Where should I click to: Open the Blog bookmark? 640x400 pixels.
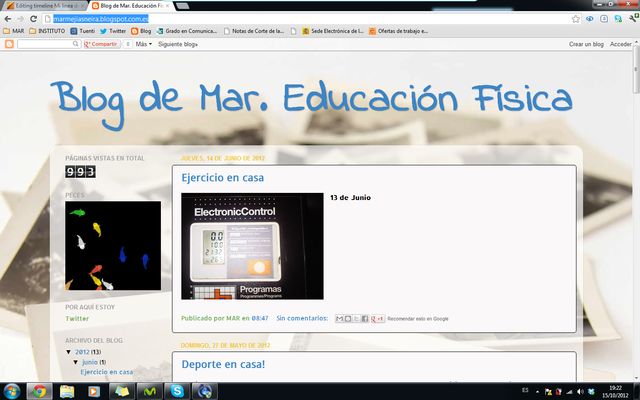(x=141, y=31)
